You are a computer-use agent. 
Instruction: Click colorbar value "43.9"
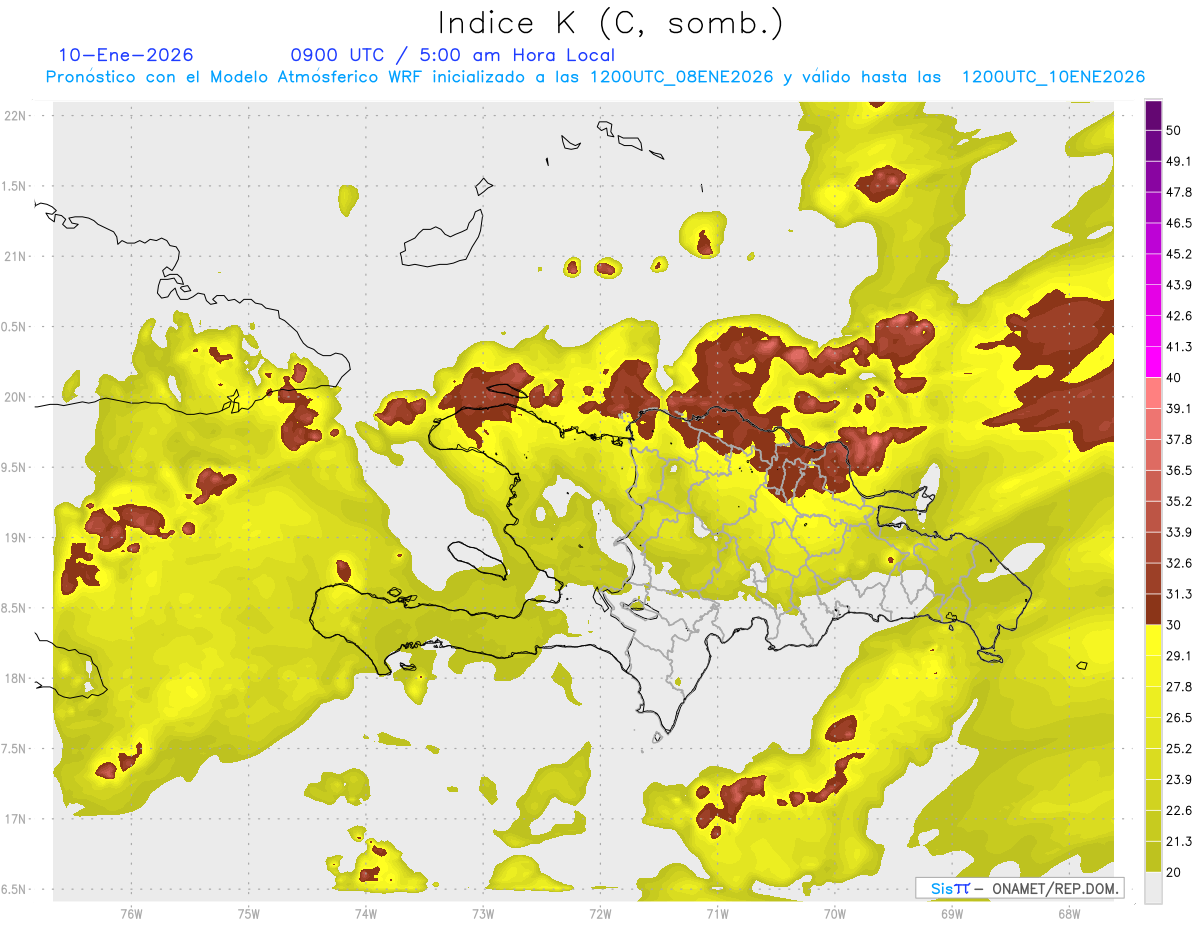[1179, 285]
